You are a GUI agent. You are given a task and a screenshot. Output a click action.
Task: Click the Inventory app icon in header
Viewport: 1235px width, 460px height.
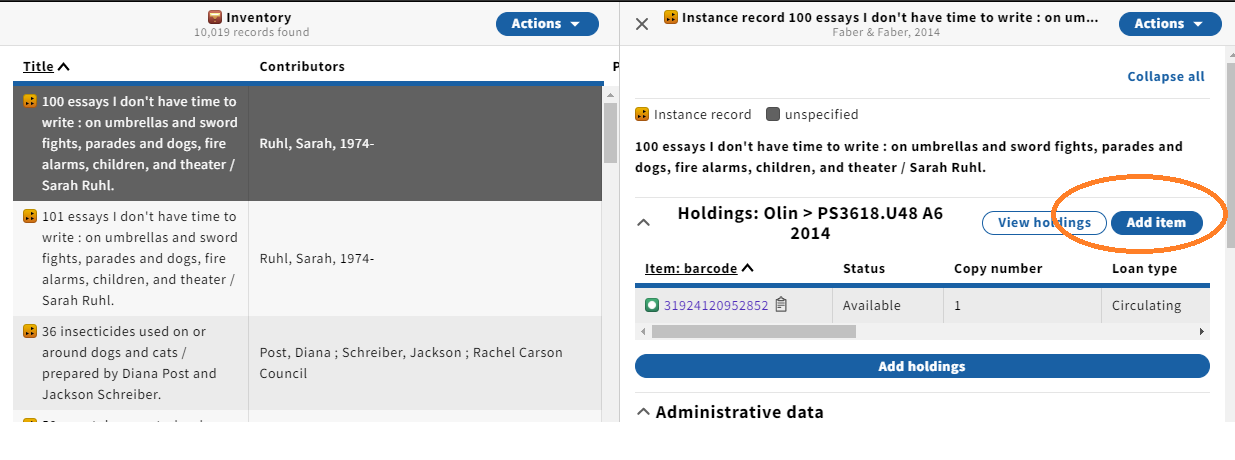pos(215,17)
